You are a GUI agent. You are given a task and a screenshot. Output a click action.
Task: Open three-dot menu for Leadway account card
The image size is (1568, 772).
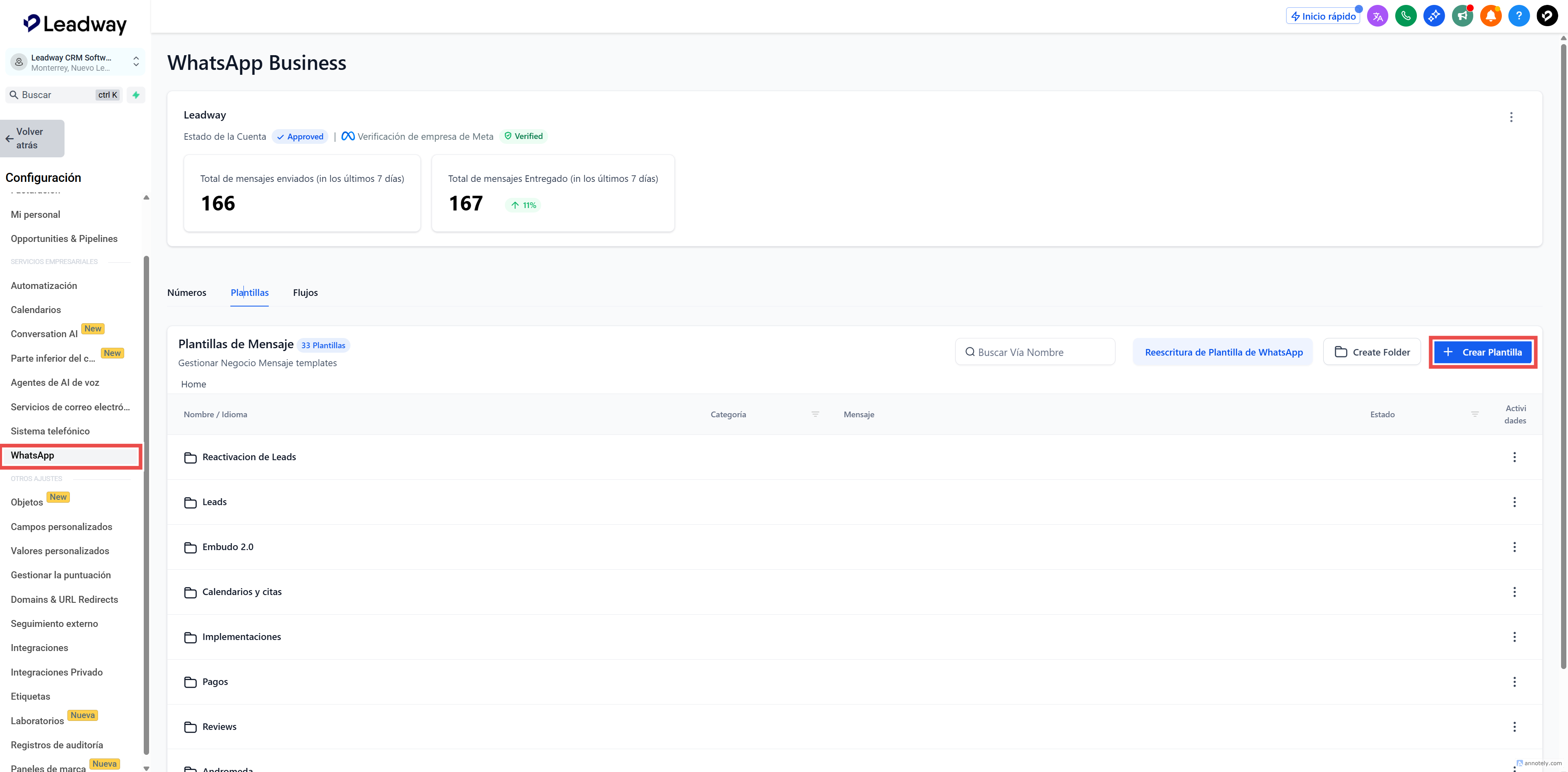[x=1511, y=117]
